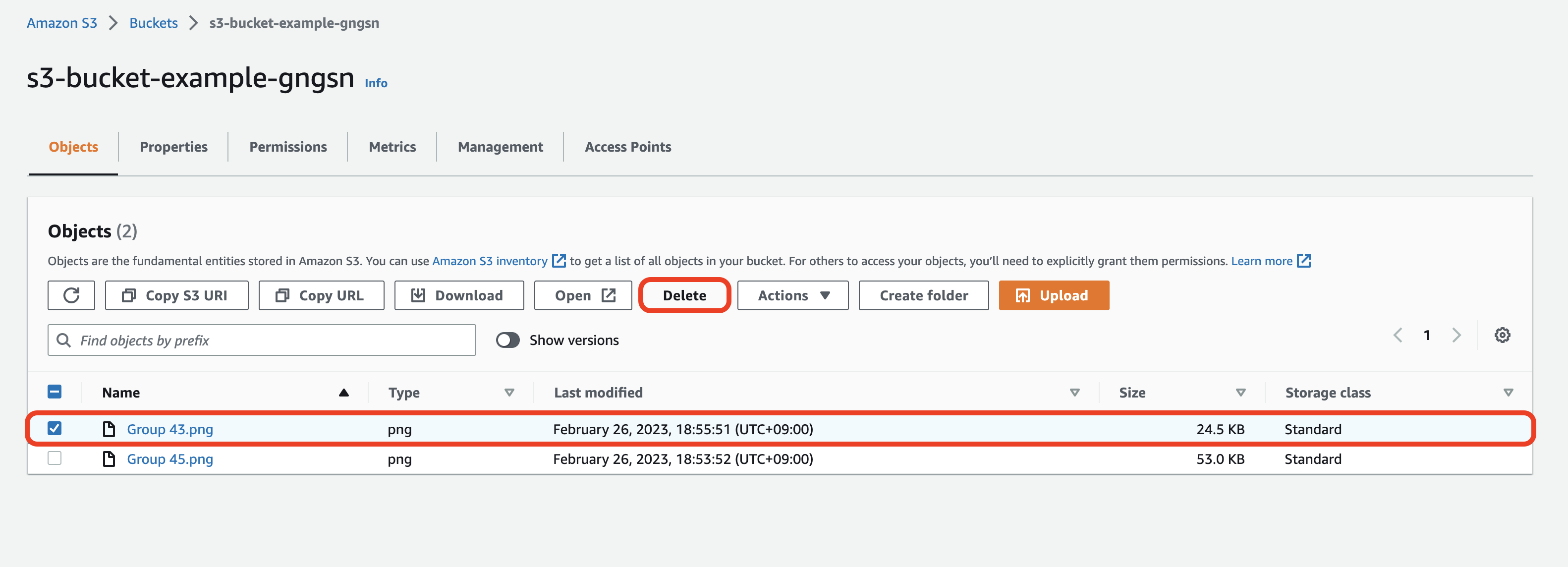Check the Group 45.png checkbox
The image size is (1568, 567).
point(55,458)
